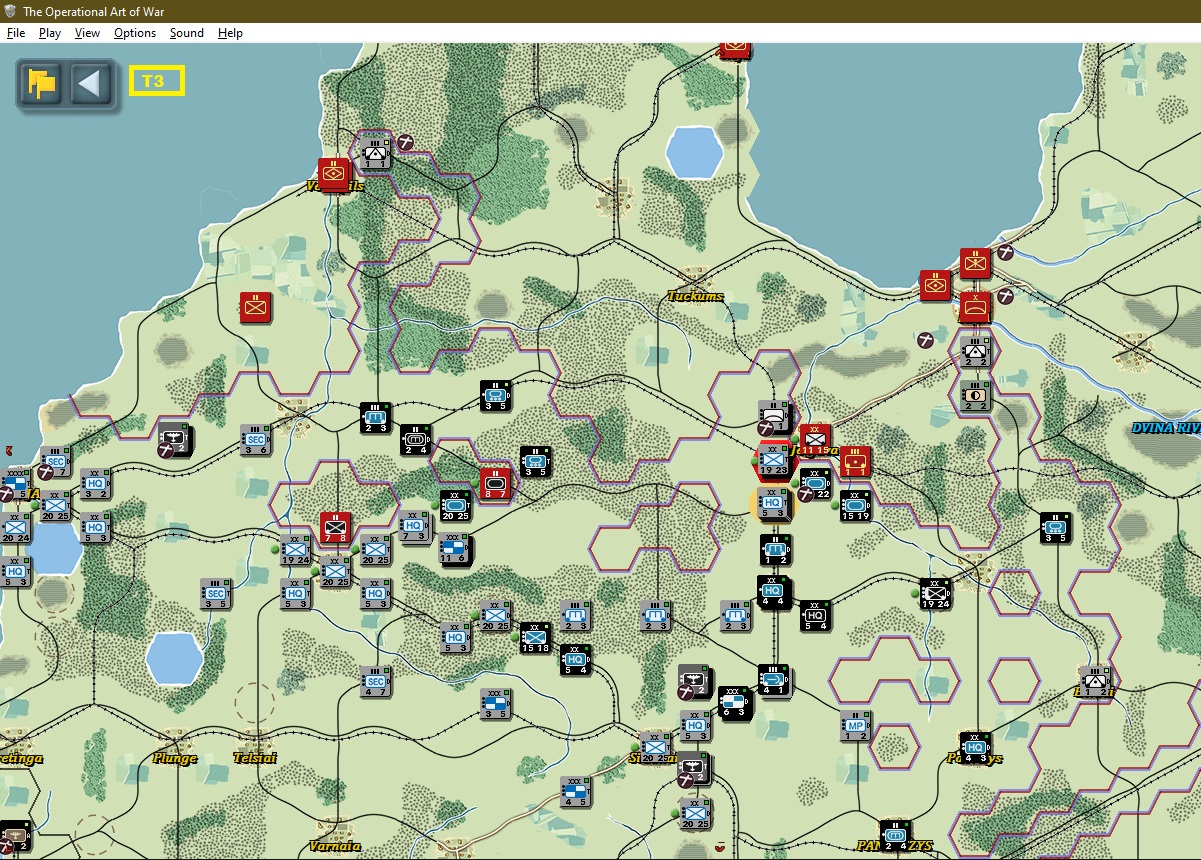Open the View menu
Image resolution: width=1201 pixels, height=860 pixels.
(88, 33)
